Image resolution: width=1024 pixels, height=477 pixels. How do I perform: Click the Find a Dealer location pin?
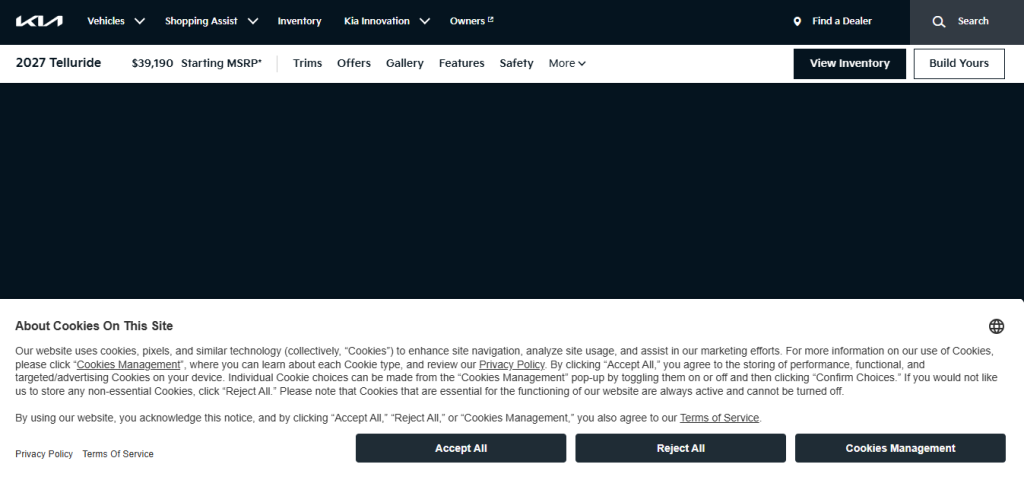click(797, 21)
